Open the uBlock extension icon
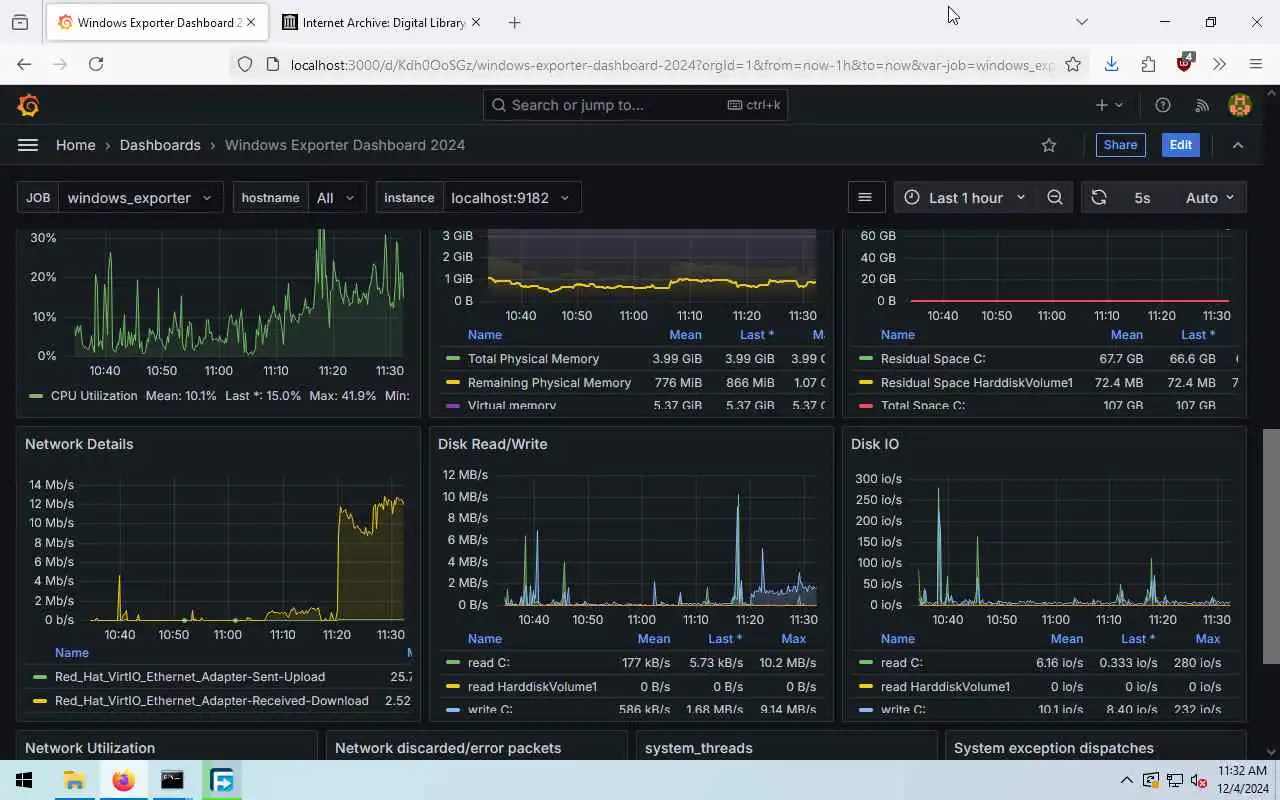1280x800 pixels. click(x=1185, y=63)
